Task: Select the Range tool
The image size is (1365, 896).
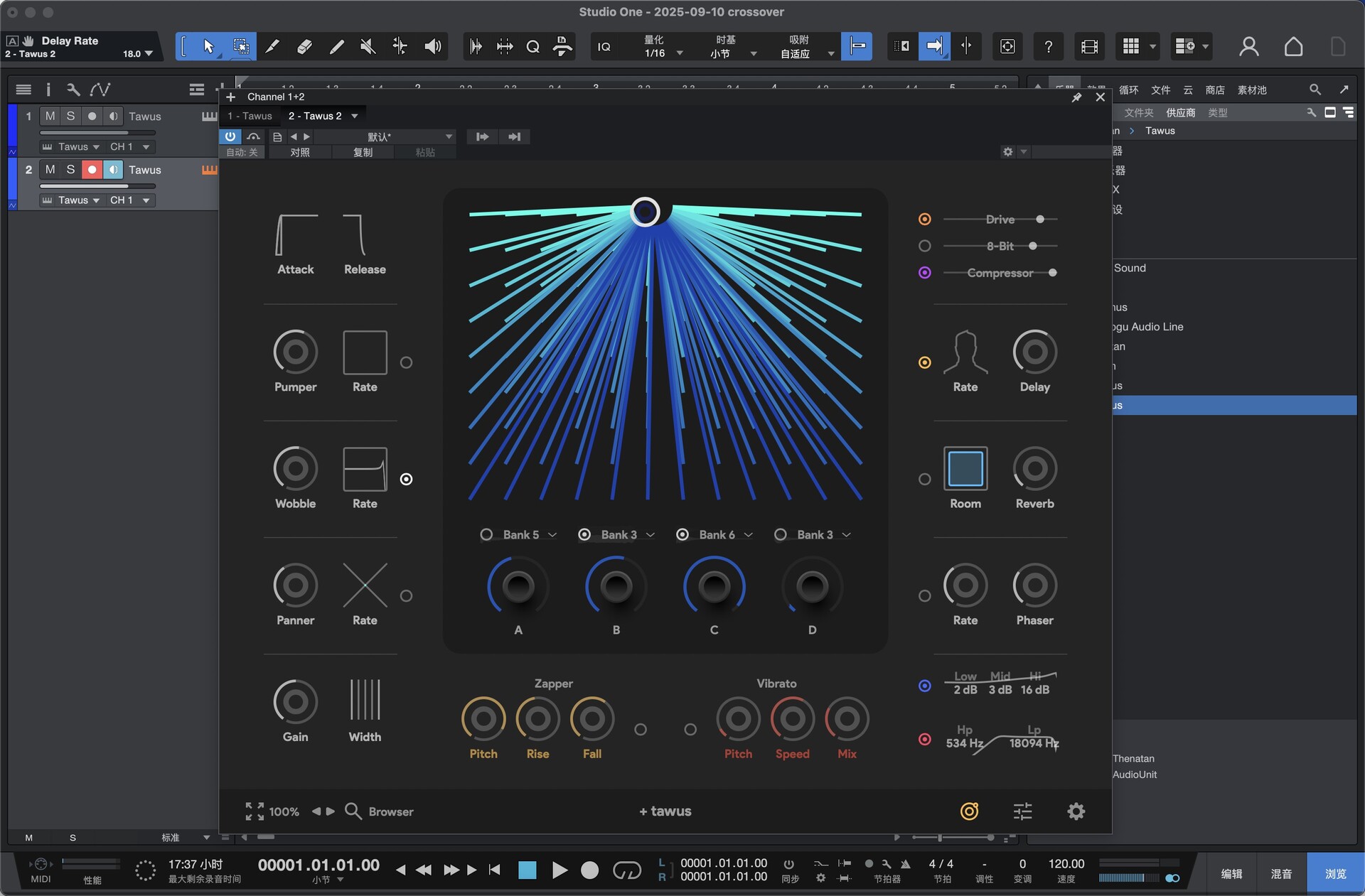Action: click(x=241, y=47)
